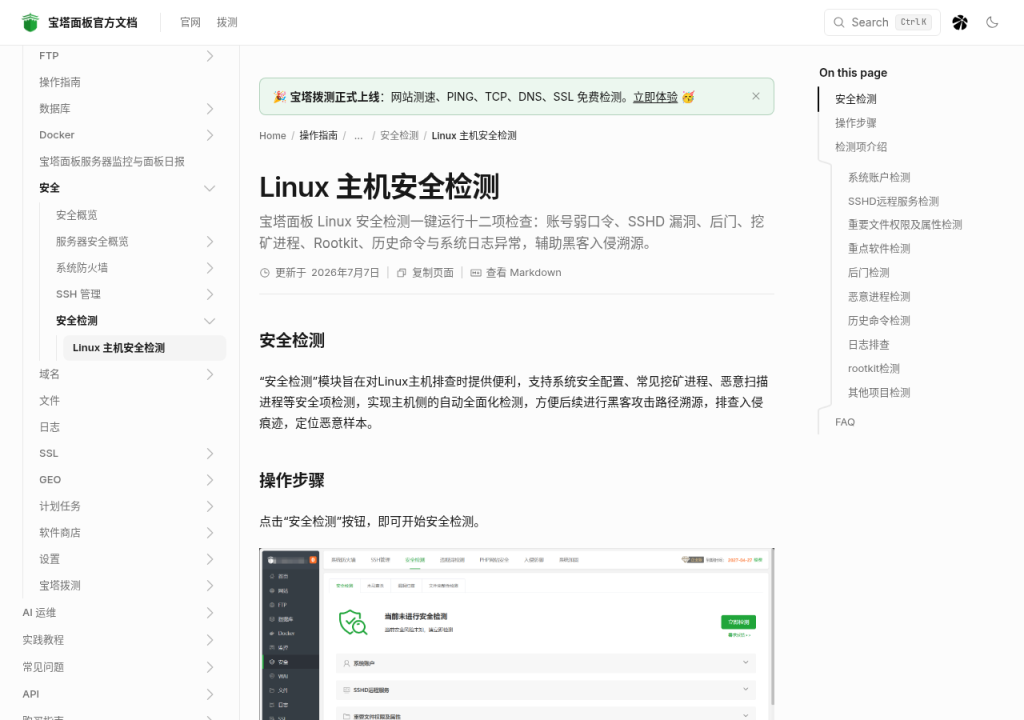Open the search magnifier icon

(x=839, y=22)
